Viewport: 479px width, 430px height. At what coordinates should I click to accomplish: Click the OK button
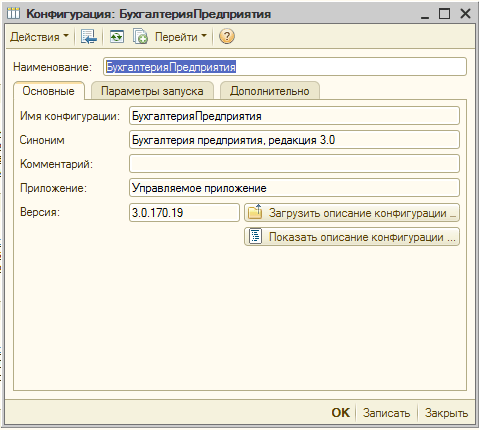340,413
